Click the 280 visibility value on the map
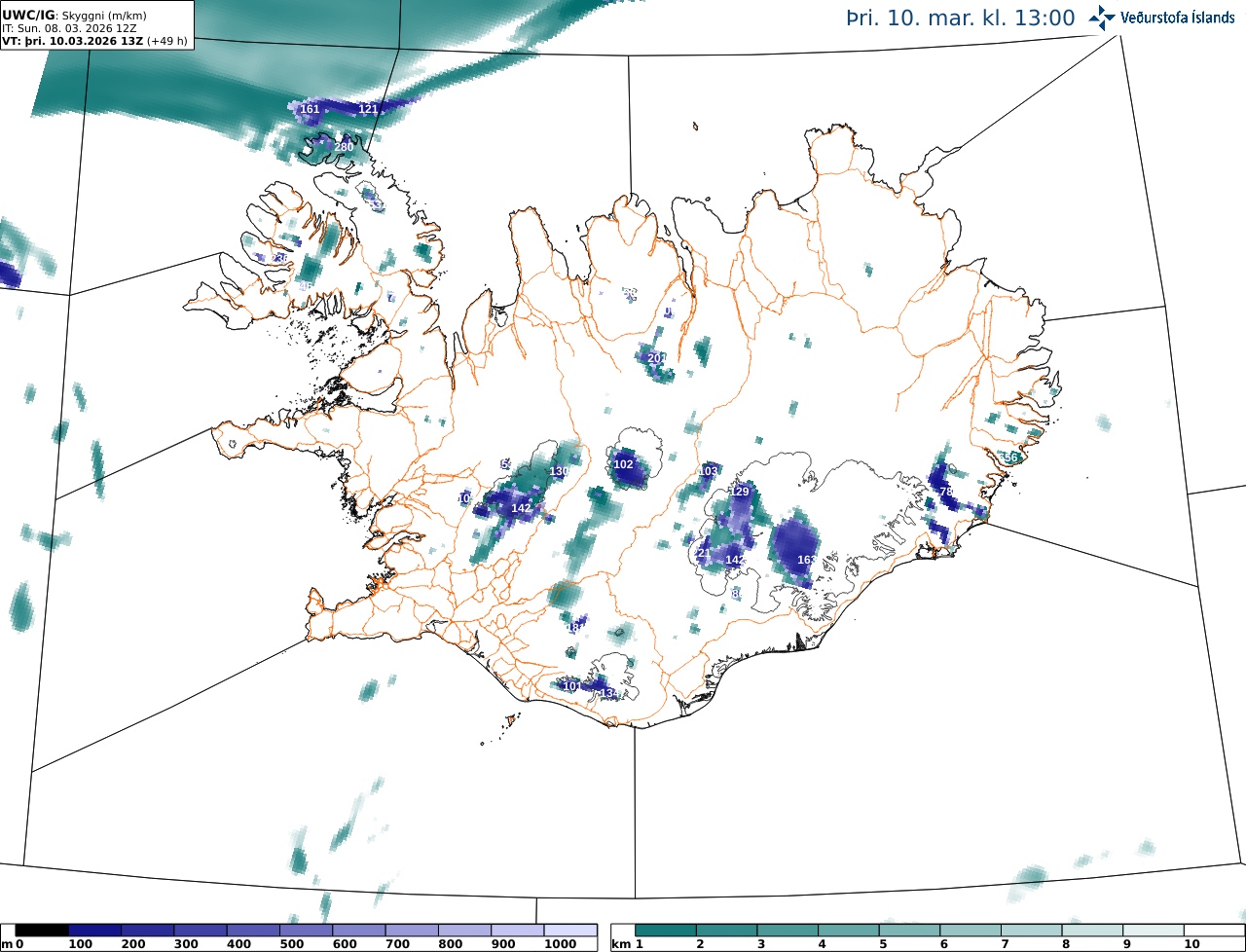Screen dimensions: 1246x952 pyautogui.click(x=344, y=147)
